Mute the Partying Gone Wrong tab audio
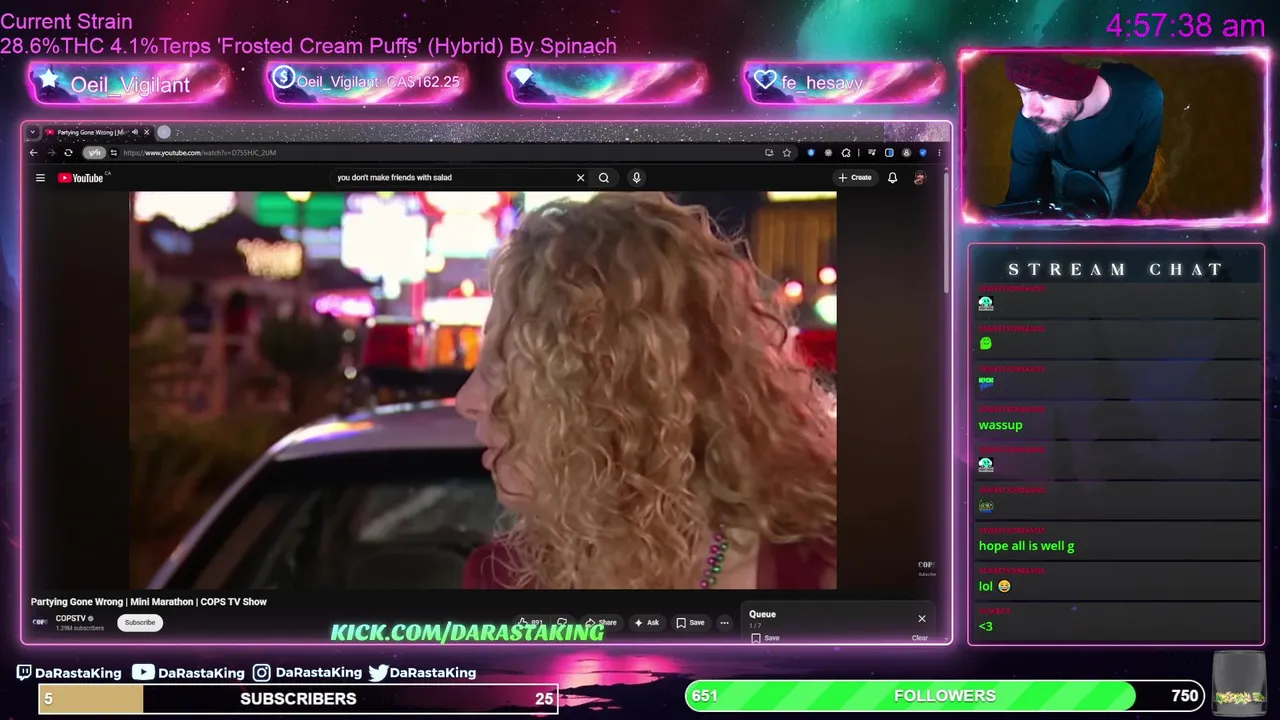1280x720 pixels. pos(135,132)
